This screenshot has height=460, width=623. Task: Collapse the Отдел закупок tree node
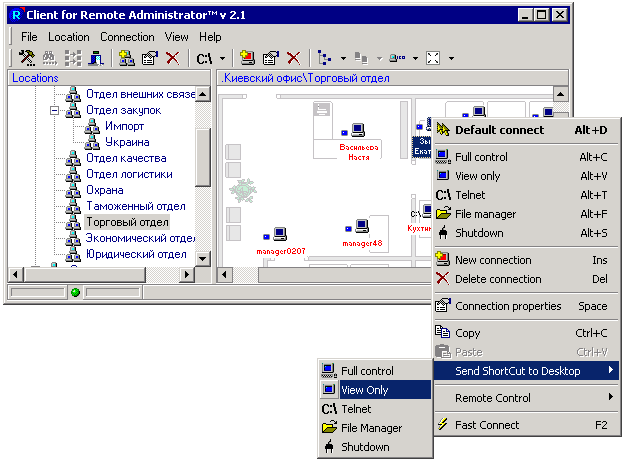[x=54, y=110]
